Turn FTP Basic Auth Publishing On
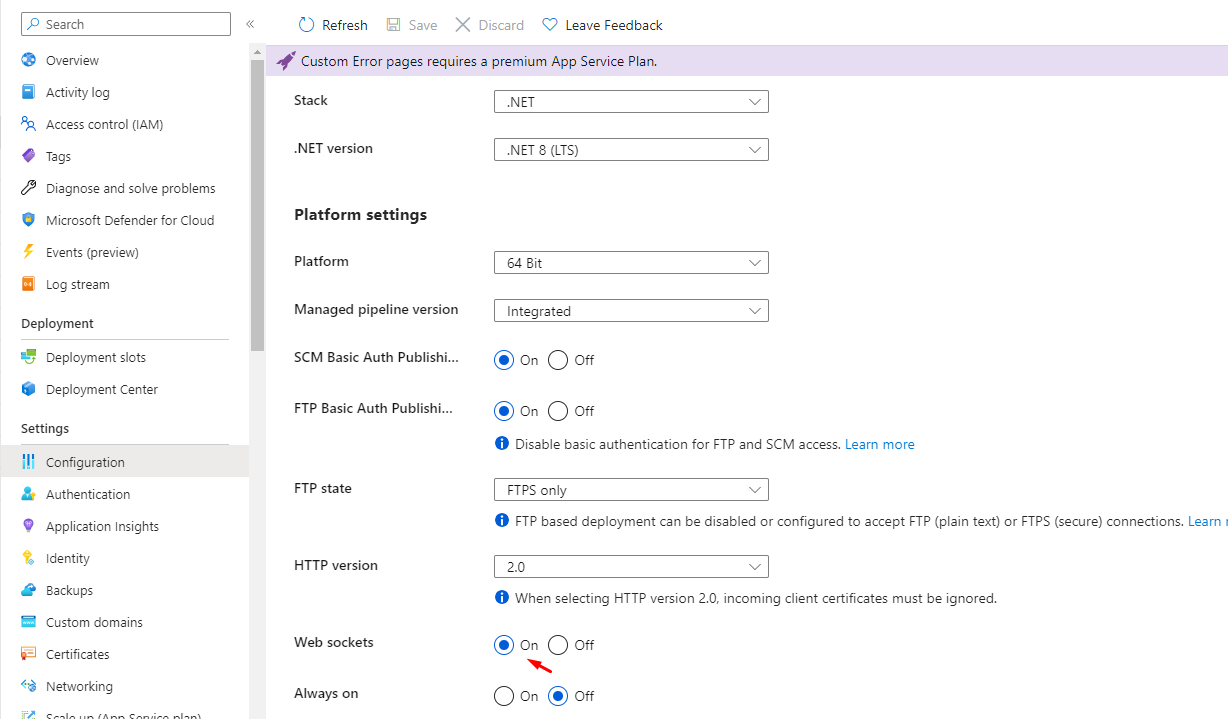Image resolution: width=1228 pixels, height=719 pixels. (504, 411)
